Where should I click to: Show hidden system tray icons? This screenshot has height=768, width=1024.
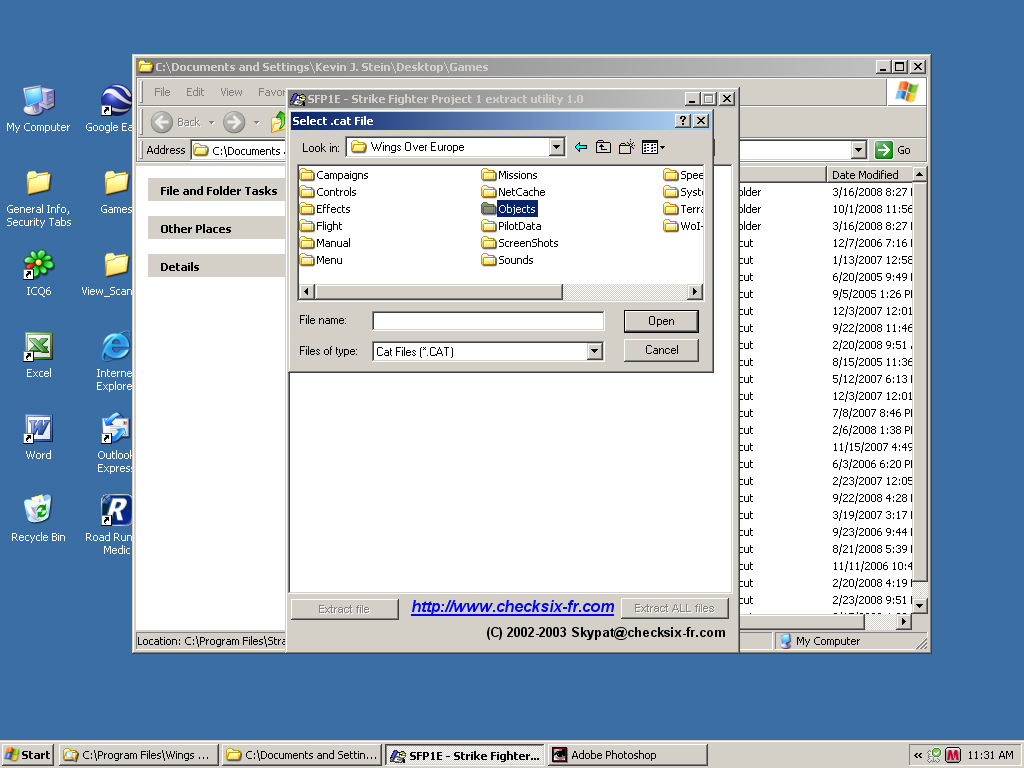918,756
